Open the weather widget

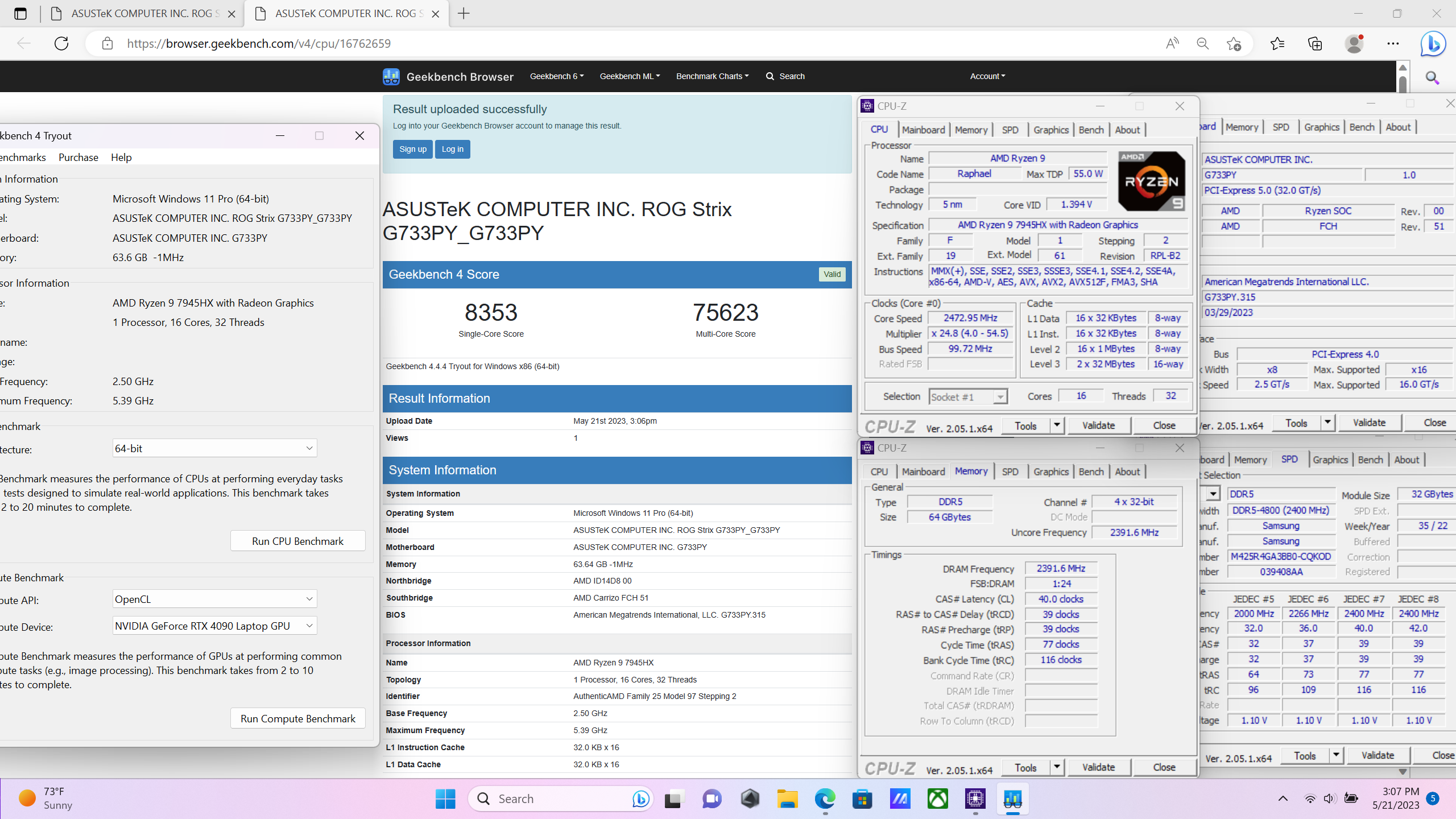(45, 799)
